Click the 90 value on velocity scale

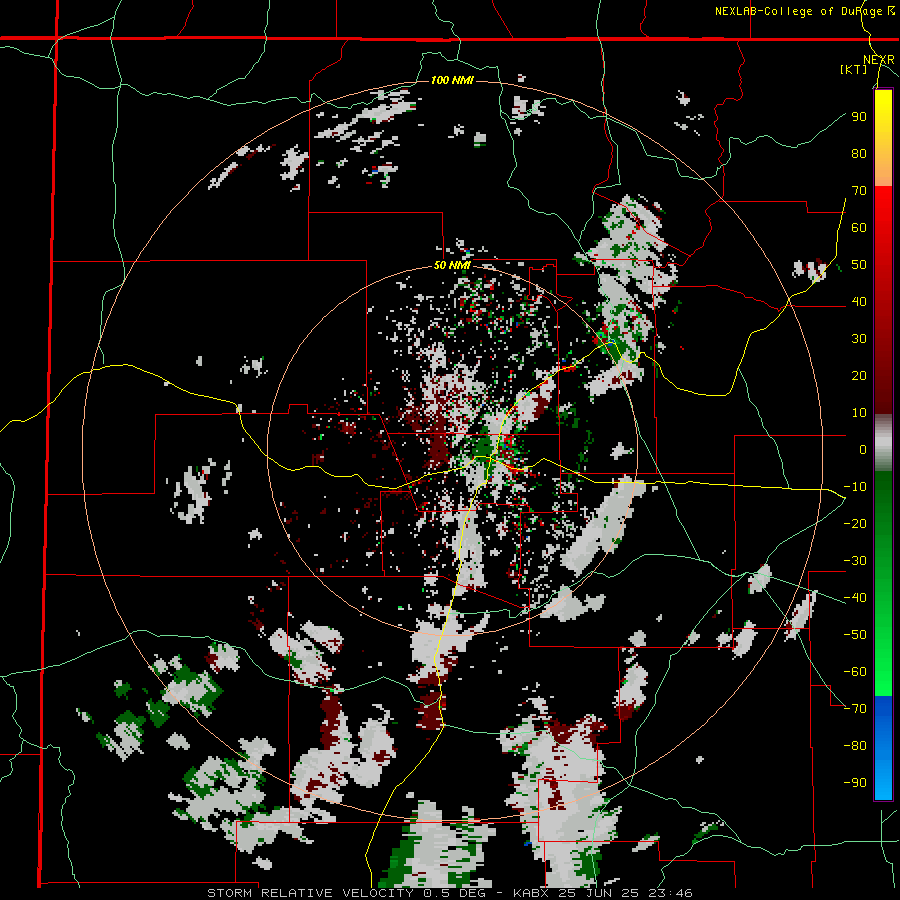[x=859, y=117]
